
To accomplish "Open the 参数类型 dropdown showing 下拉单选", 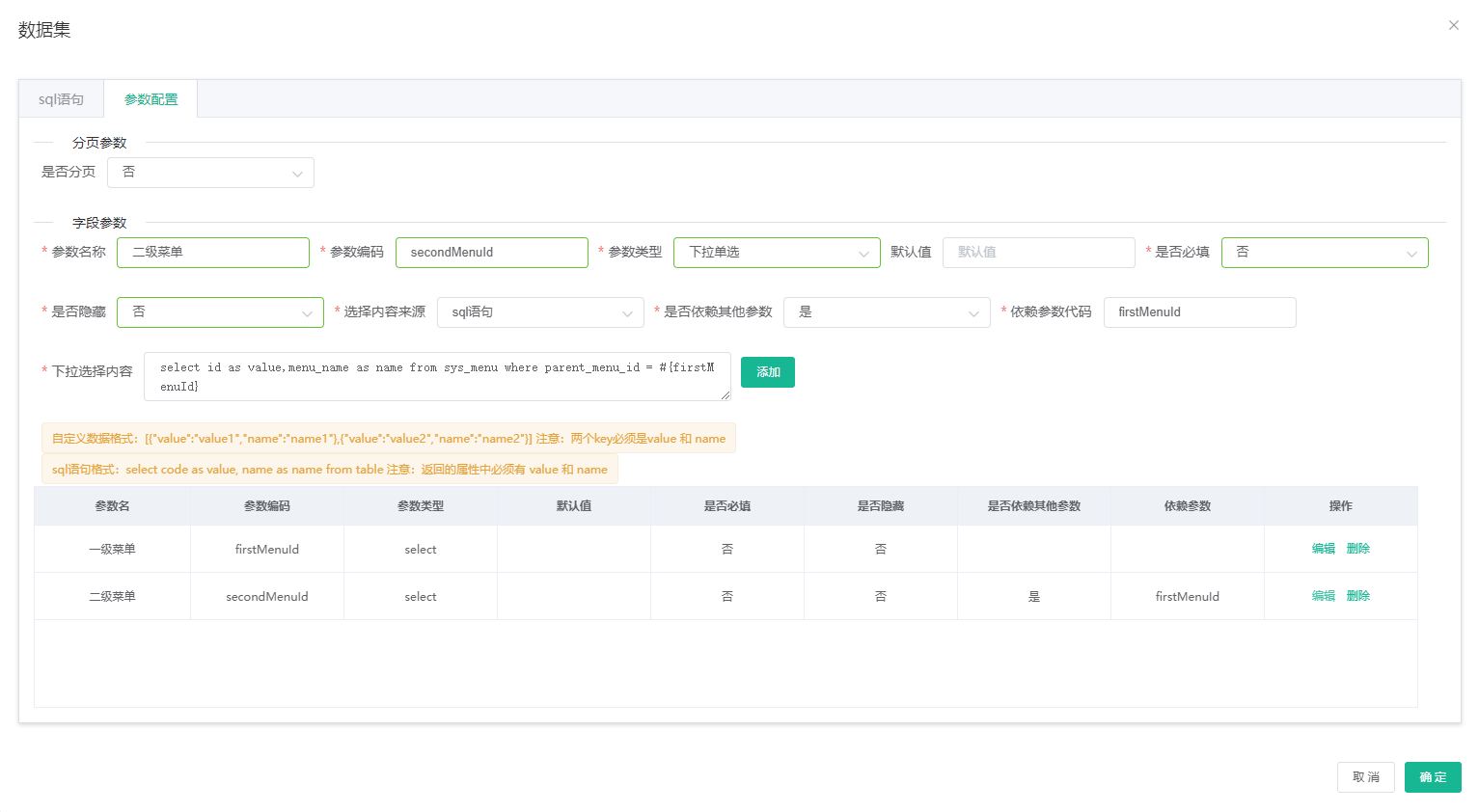I will point(777,253).
